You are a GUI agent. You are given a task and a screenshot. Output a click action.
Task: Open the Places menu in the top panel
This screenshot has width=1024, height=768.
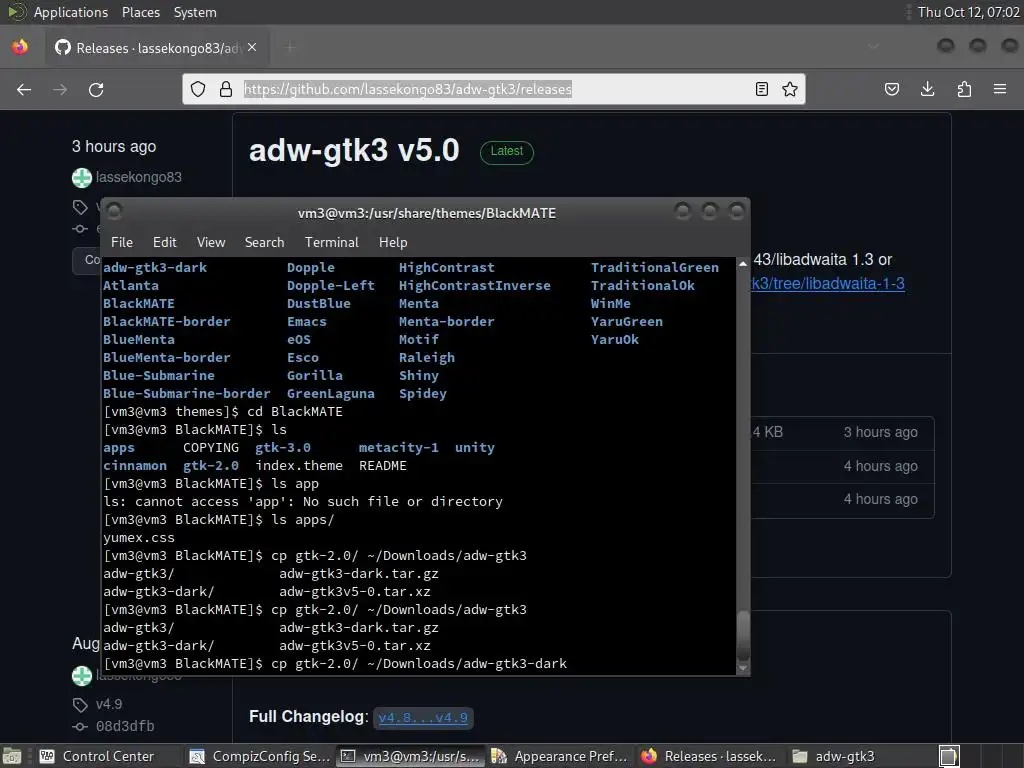(141, 12)
